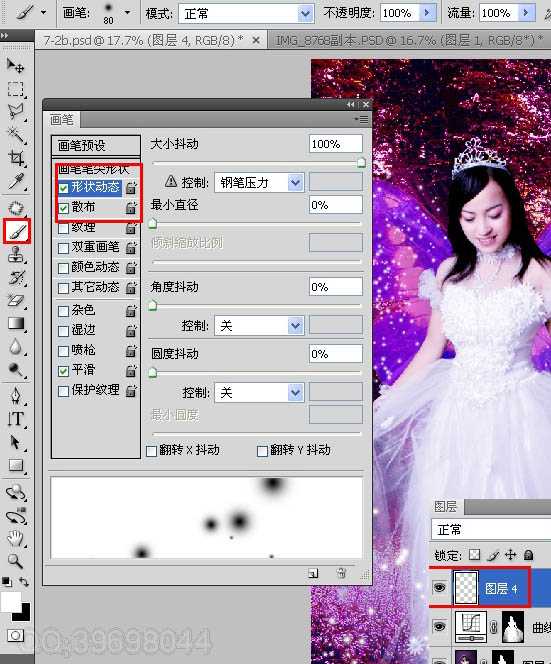The image size is (551, 664).
Task: Enable 颜色动态 checkbox
Action: pos(64,268)
